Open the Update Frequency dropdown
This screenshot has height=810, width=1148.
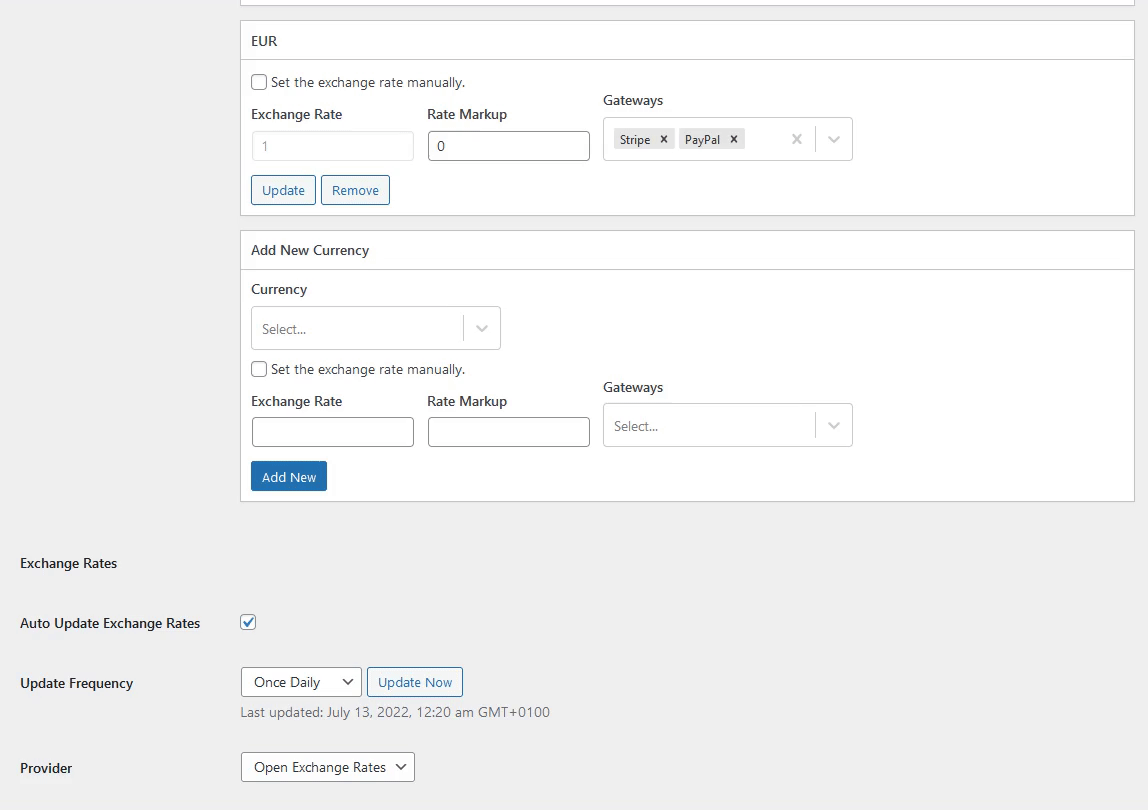(300, 683)
